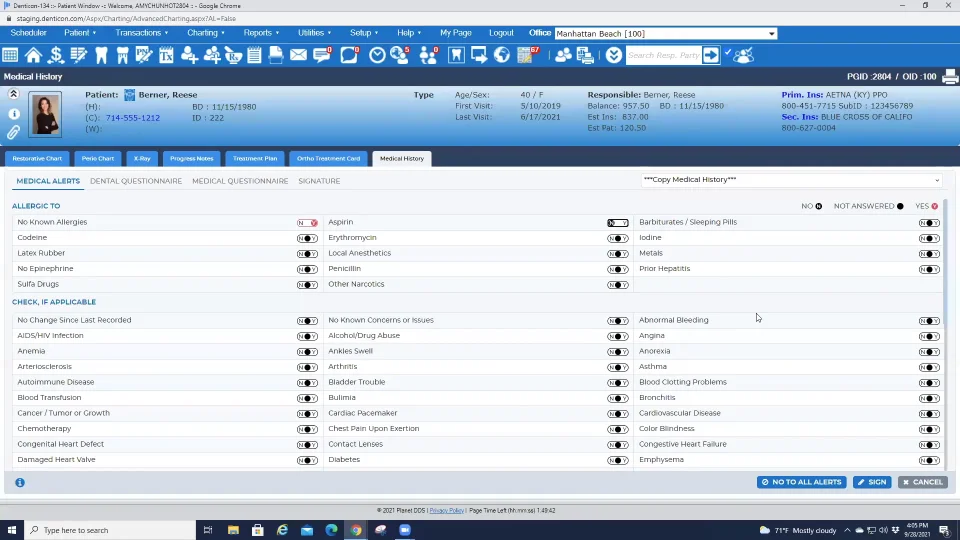Click the double chevron down circle icon

tap(613, 55)
